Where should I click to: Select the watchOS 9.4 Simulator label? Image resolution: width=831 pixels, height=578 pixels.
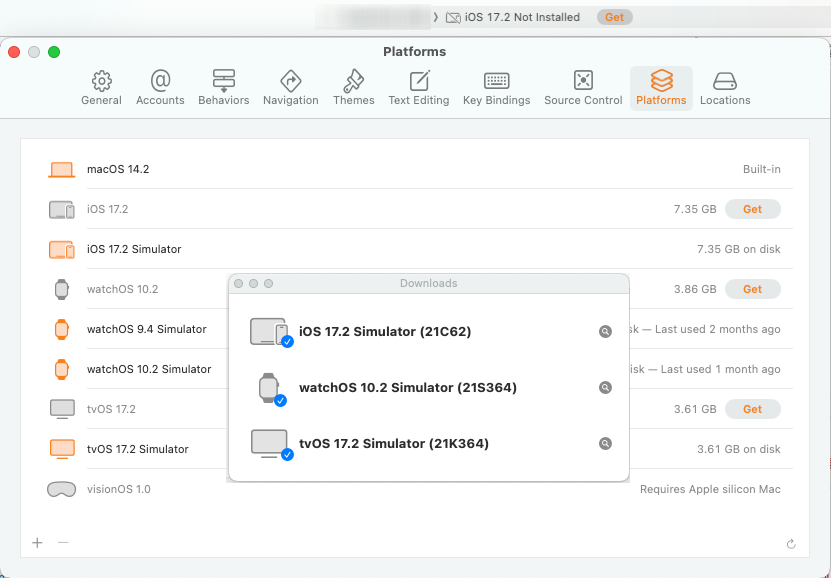pyautogui.click(x=147, y=330)
